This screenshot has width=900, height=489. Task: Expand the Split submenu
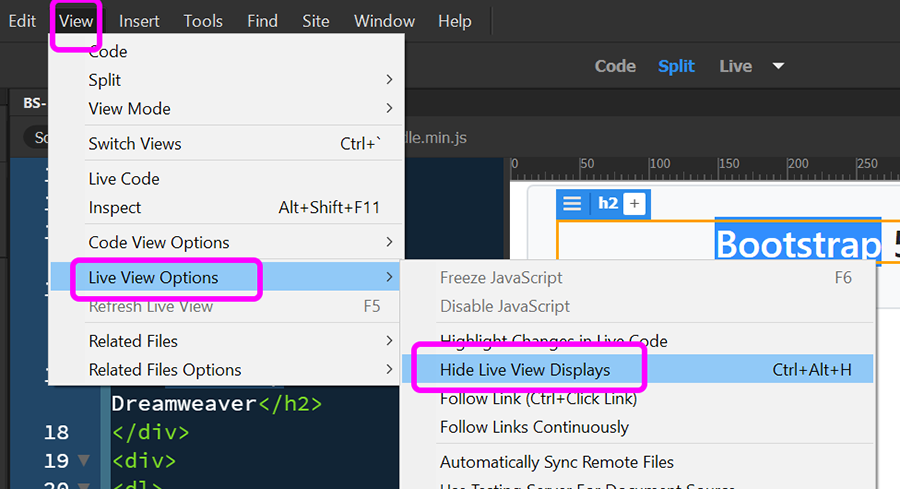[227, 80]
